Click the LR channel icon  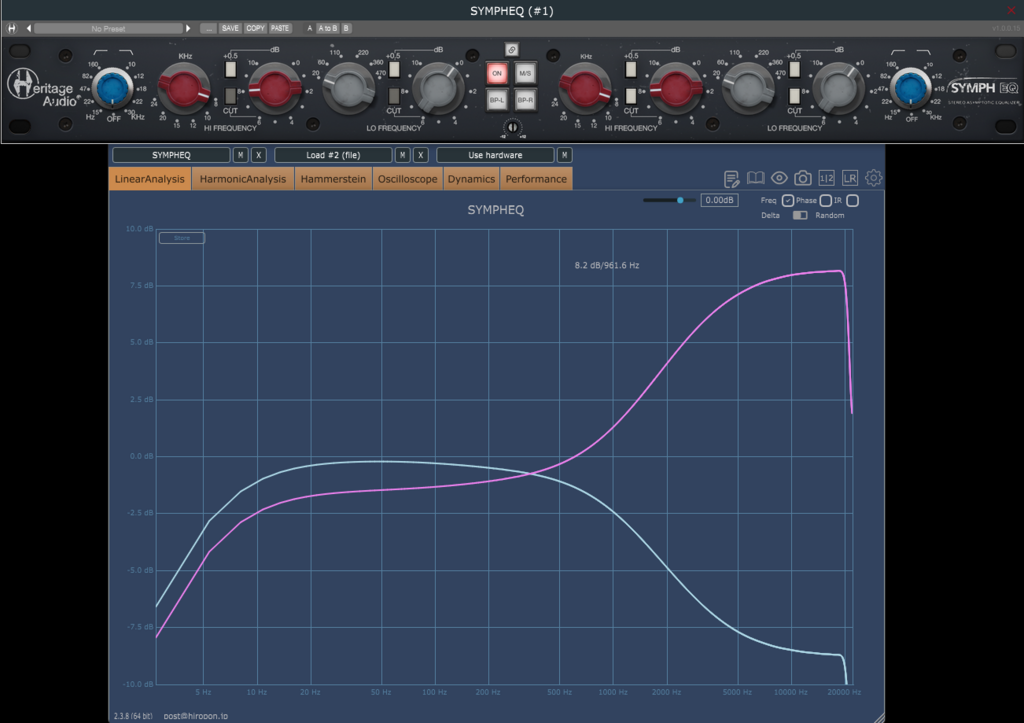coord(850,178)
